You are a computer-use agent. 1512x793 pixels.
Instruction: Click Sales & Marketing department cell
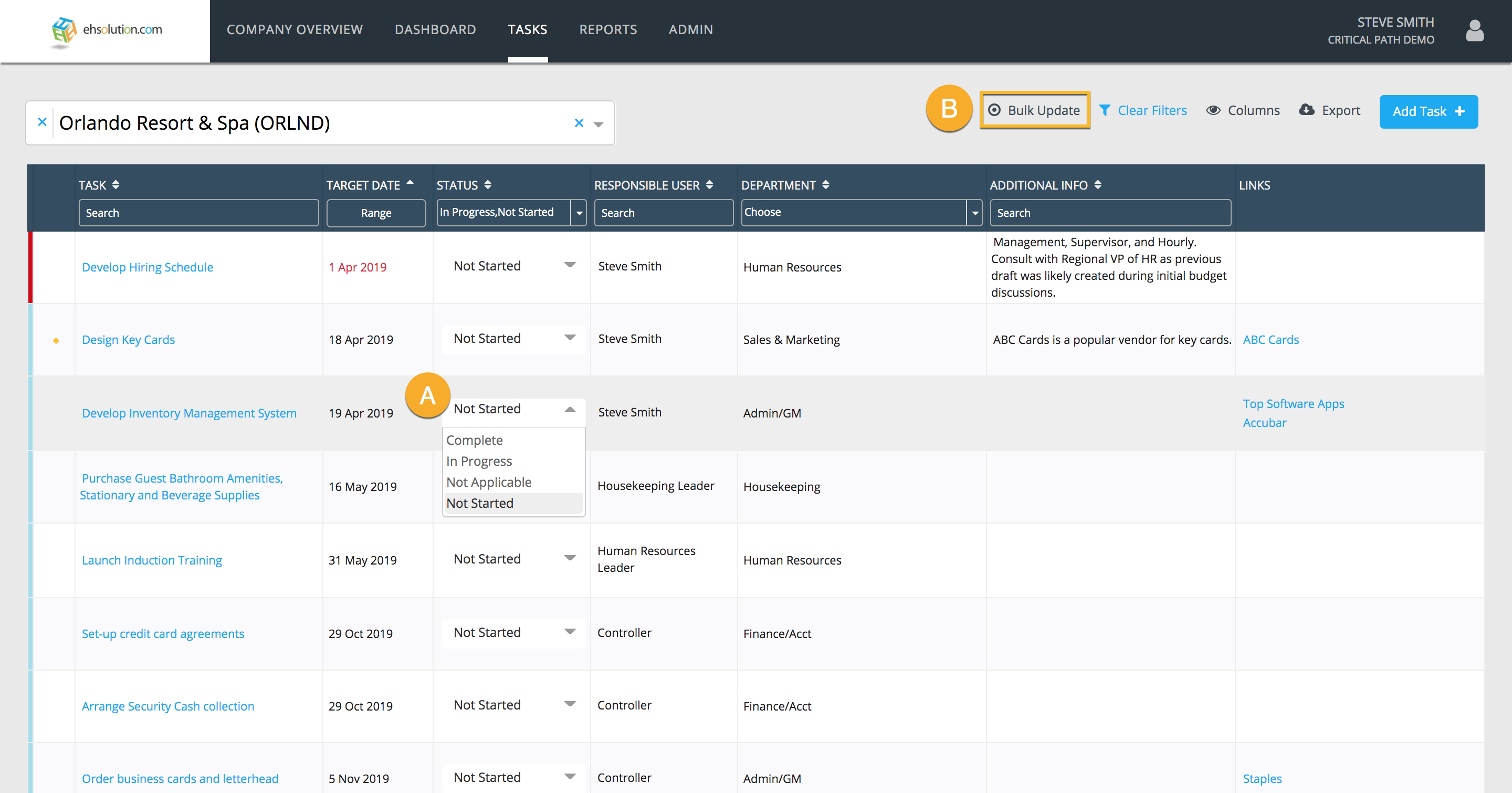[791, 340]
